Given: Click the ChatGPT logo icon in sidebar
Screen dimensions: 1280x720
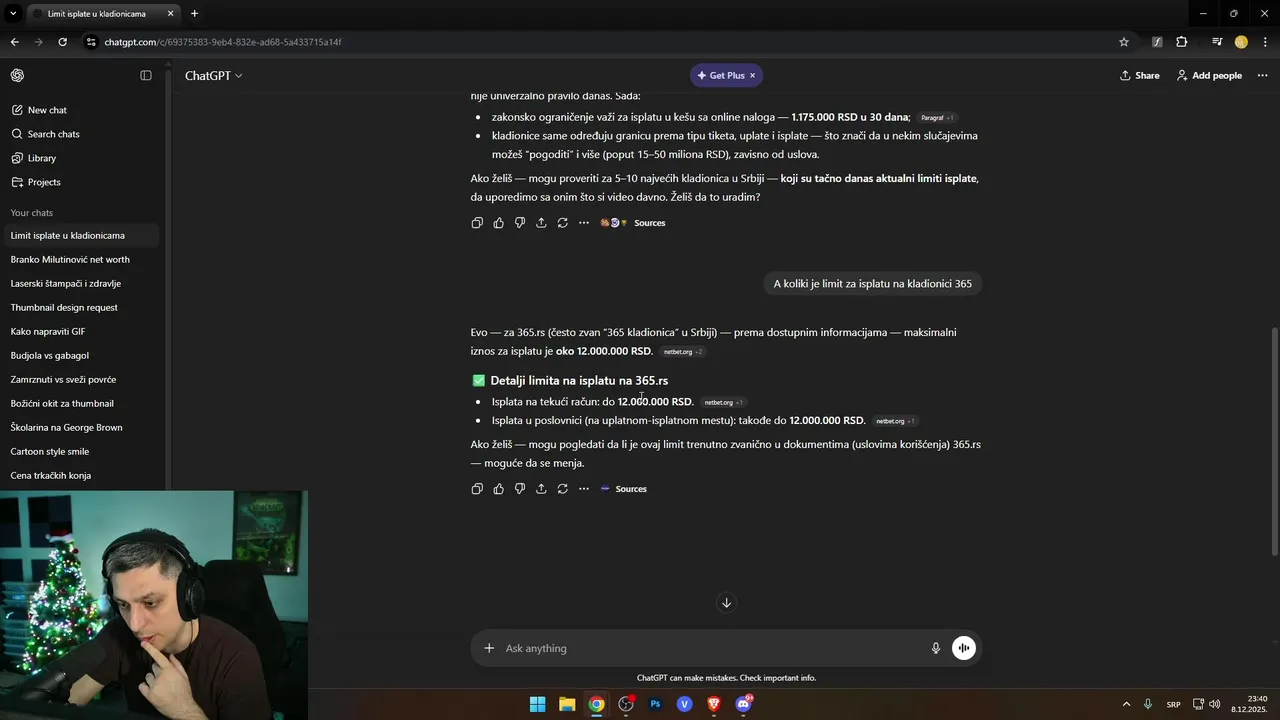Looking at the screenshot, I should pyautogui.click(x=17, y=75).
